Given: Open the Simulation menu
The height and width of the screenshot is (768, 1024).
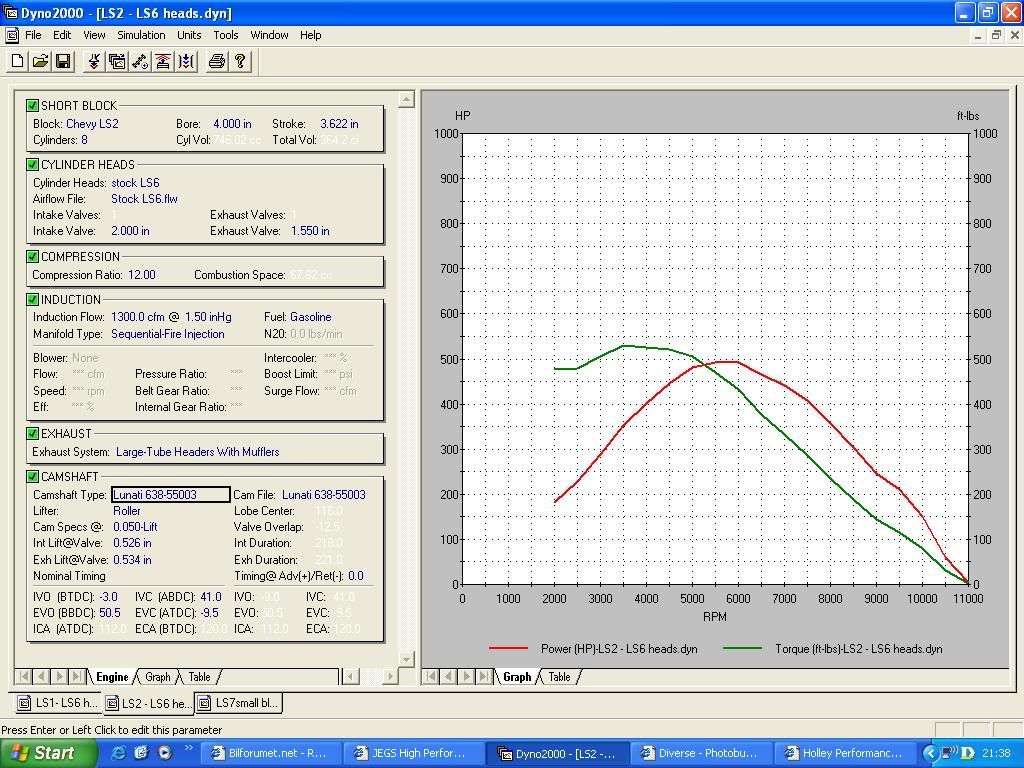Looking at the screenshot, I should (141, 35).
